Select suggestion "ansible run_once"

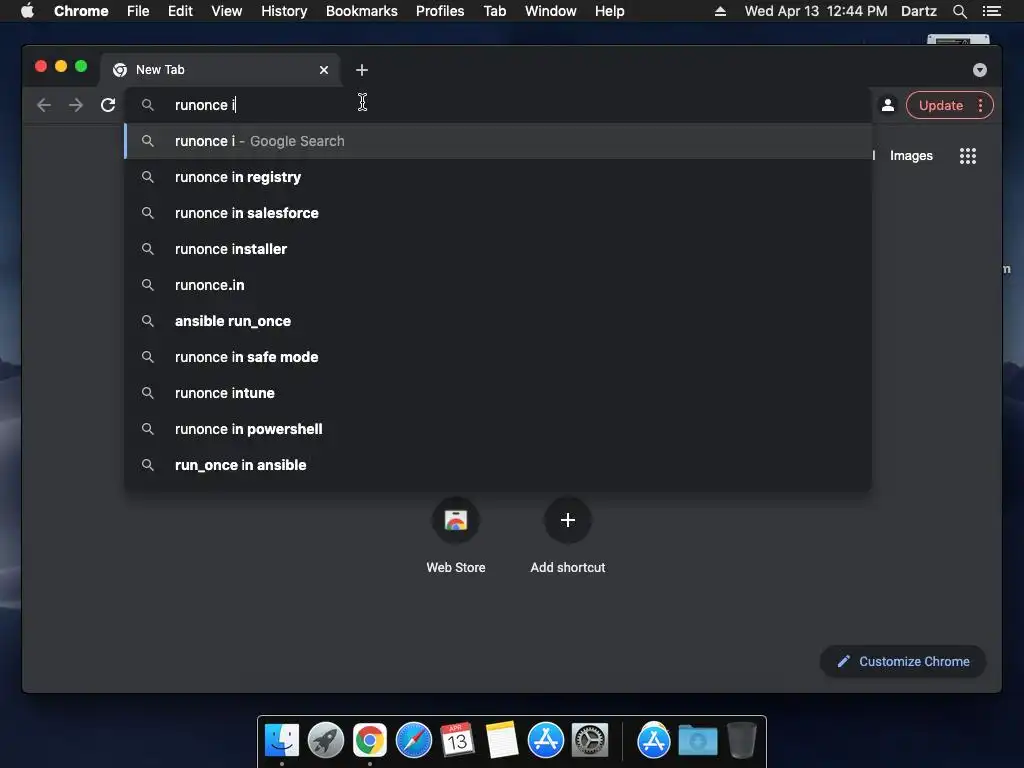click(498, 321)
